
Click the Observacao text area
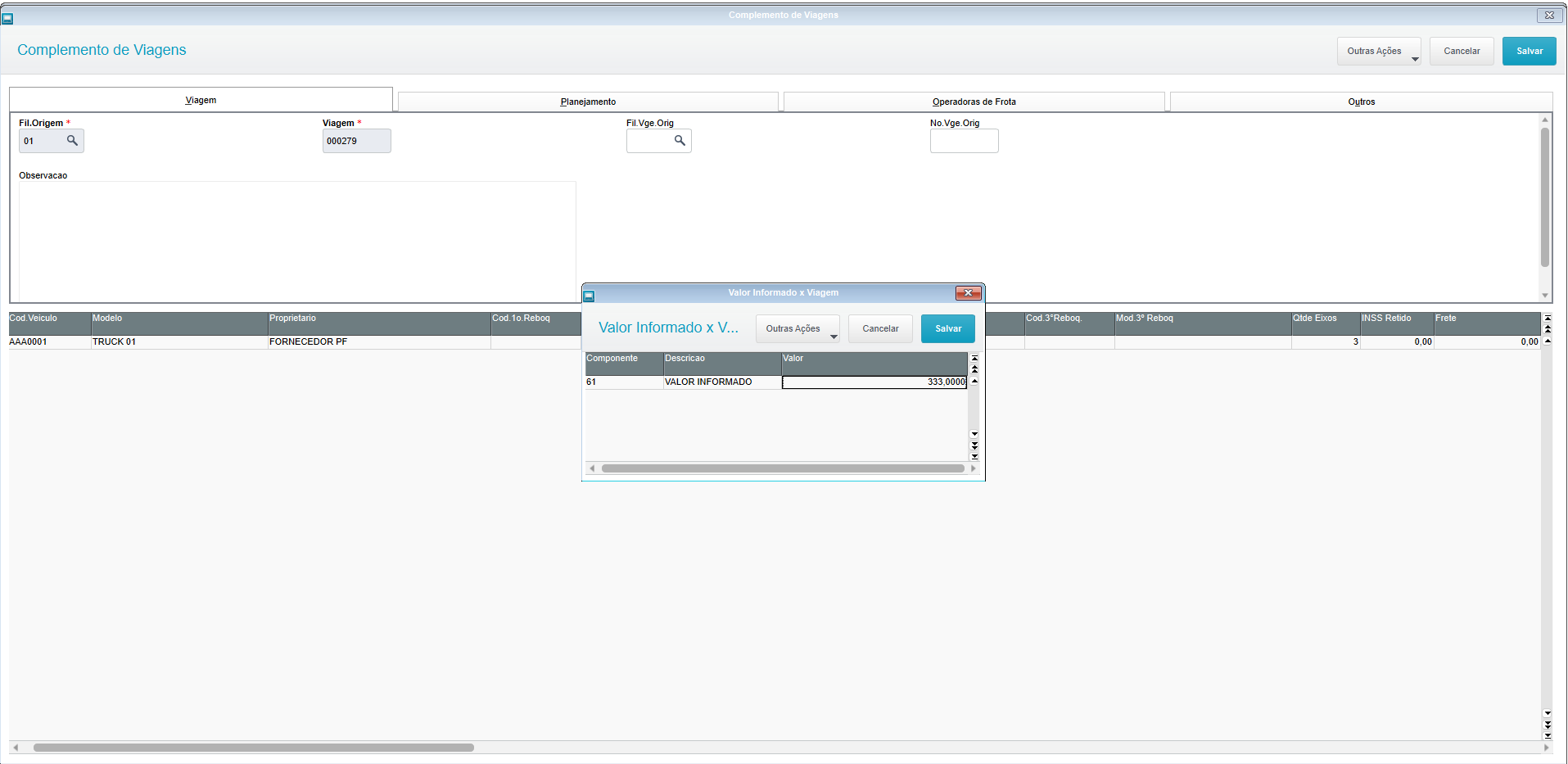[297, 242]
